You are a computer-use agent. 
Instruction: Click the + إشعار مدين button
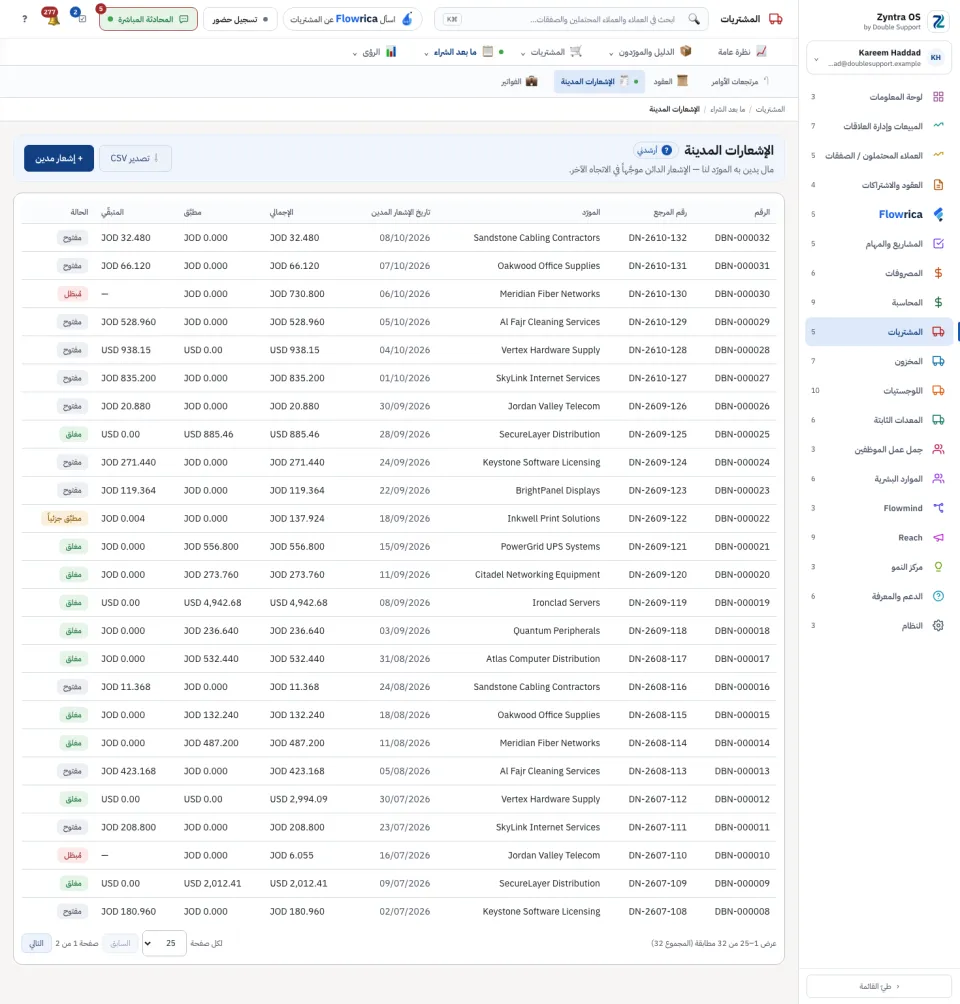point(59,158)
